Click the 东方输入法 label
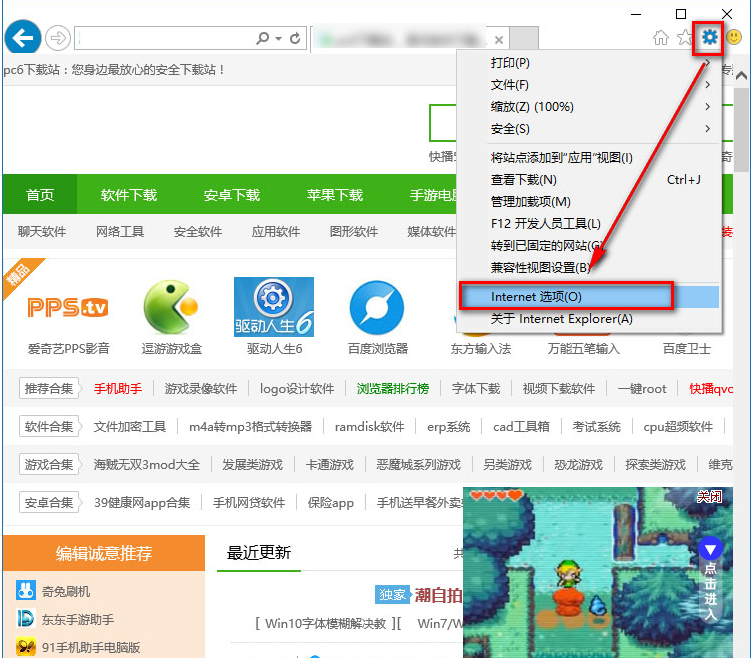754x658 pixels. pyautogui.click(x=480, y=349)
